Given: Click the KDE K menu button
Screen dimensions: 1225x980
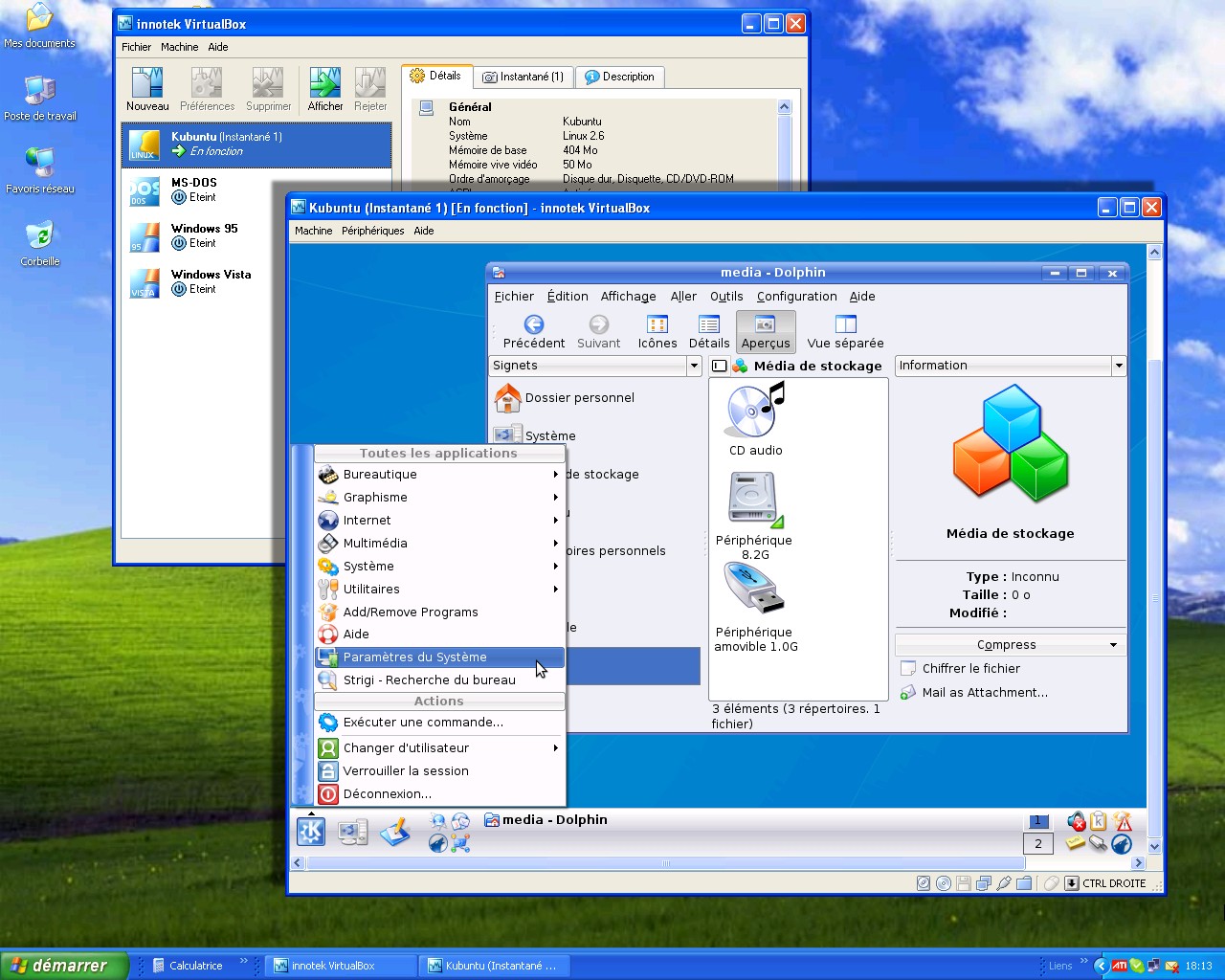Looking at the screenshot, I should [x=311, y=832].
